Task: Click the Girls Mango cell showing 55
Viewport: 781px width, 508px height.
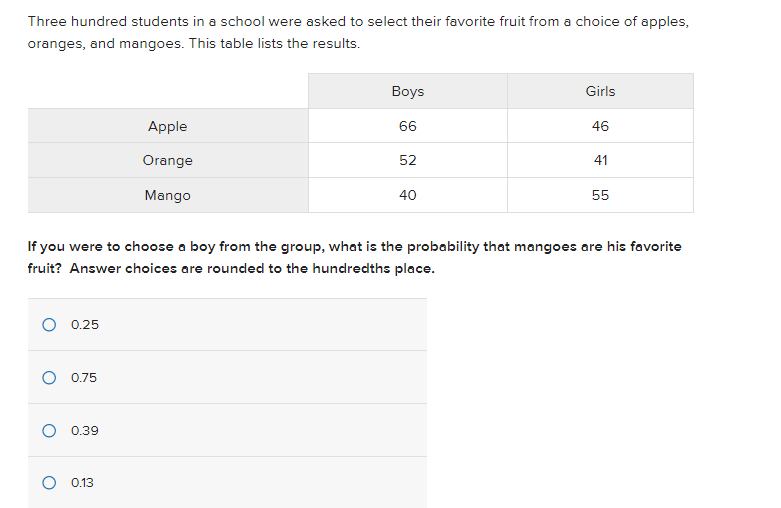Action: click(600, 195)
